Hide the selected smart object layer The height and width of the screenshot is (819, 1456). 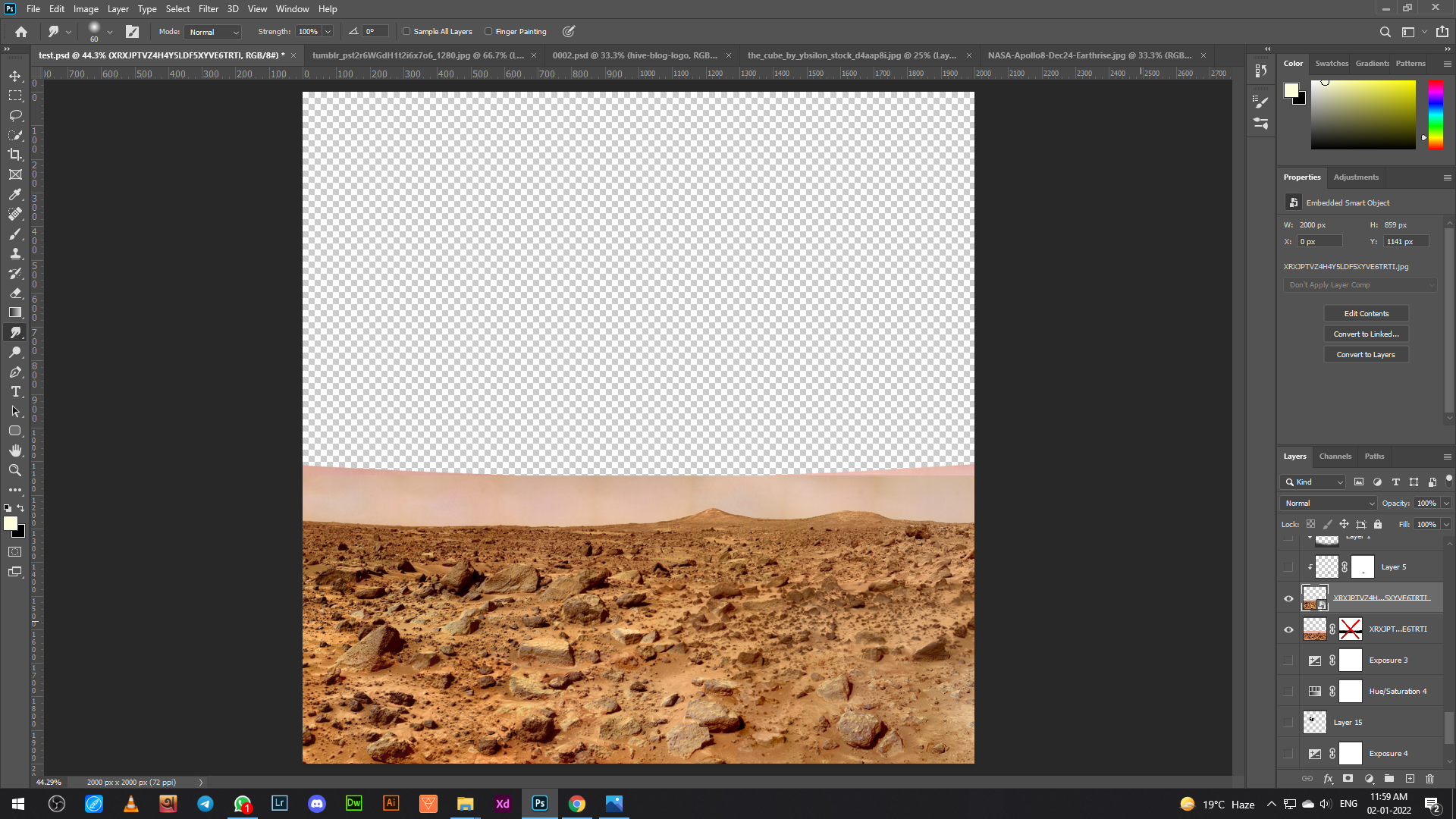pos(1288,598)
